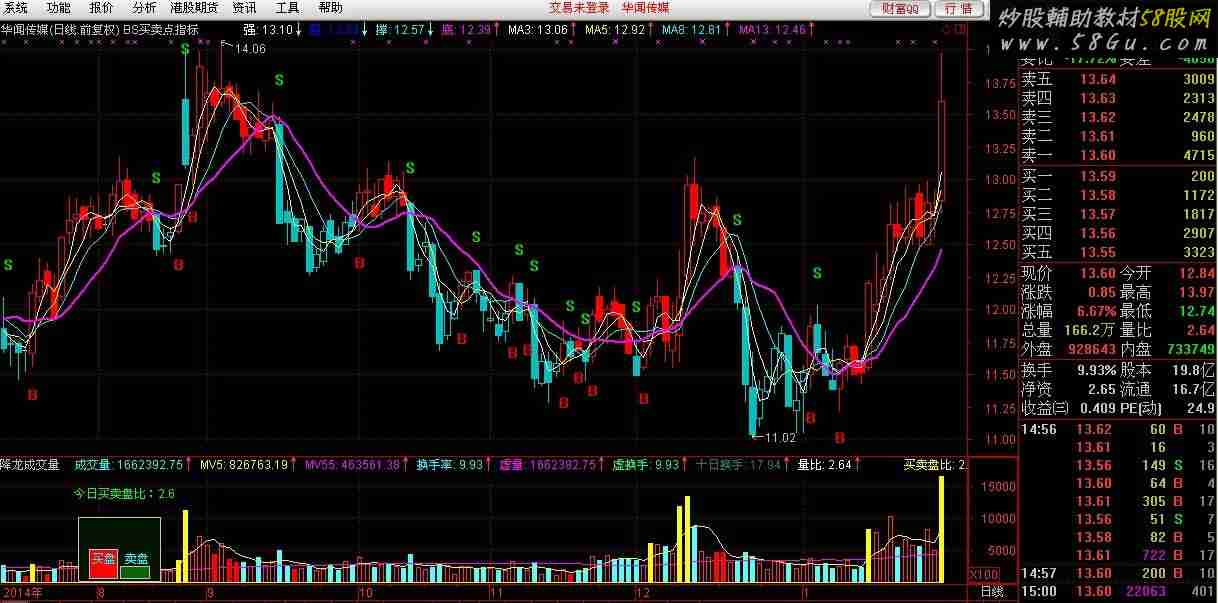Open the 系统 menu

[x=16, y=7]
